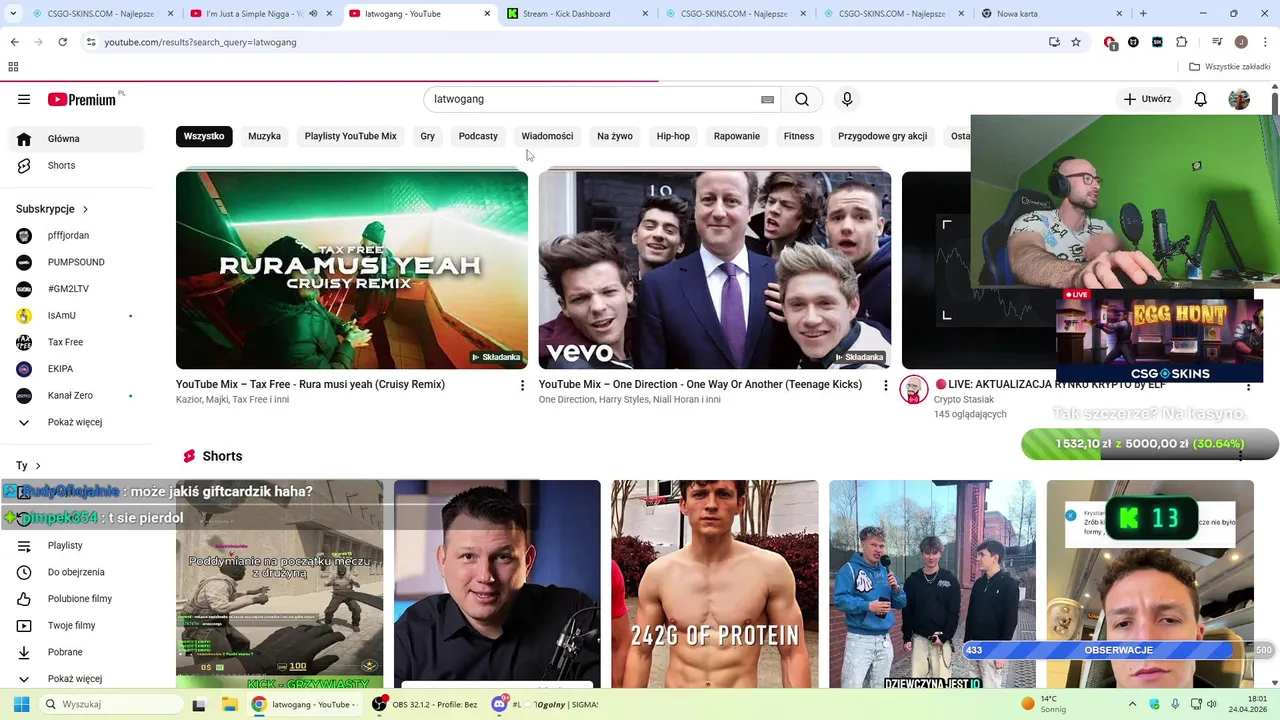Screen dimensions: 1280x720
Task: Open One Direction mix title link
Action: point(700,384)
